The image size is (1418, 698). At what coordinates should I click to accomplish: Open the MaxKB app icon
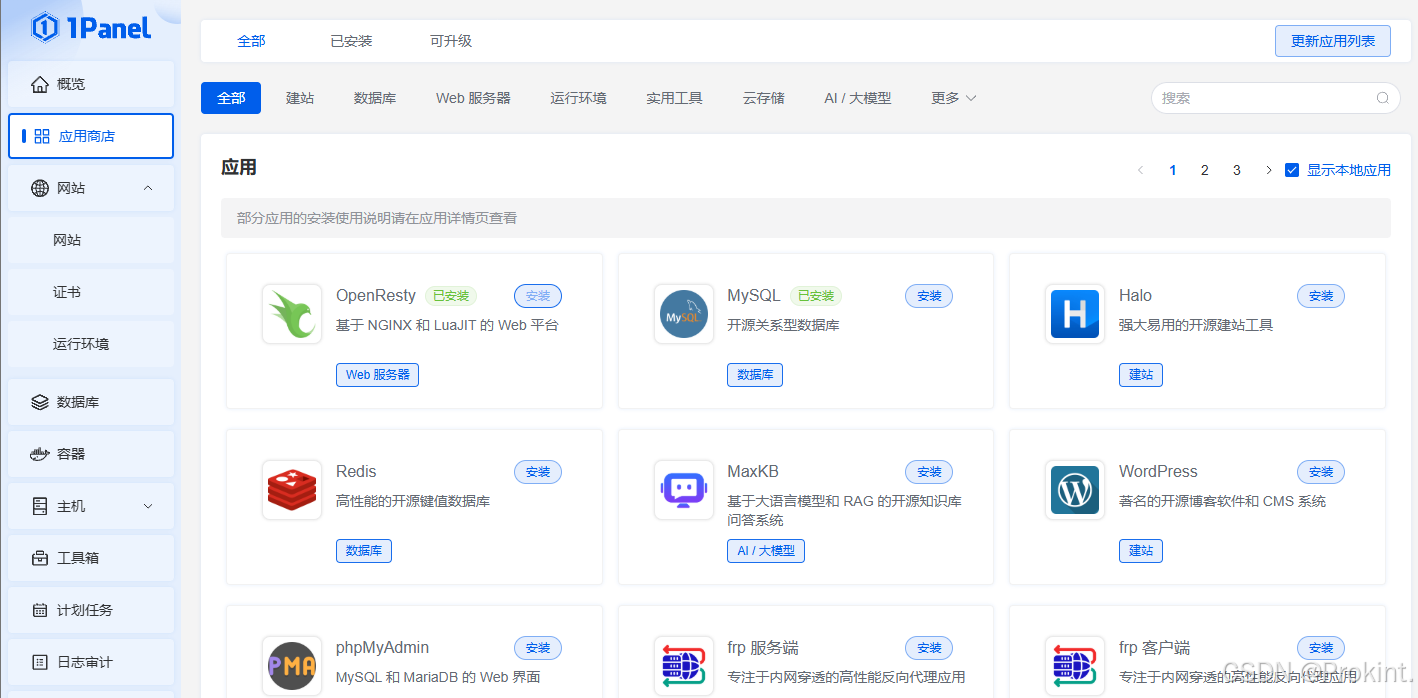pos(684,490)
